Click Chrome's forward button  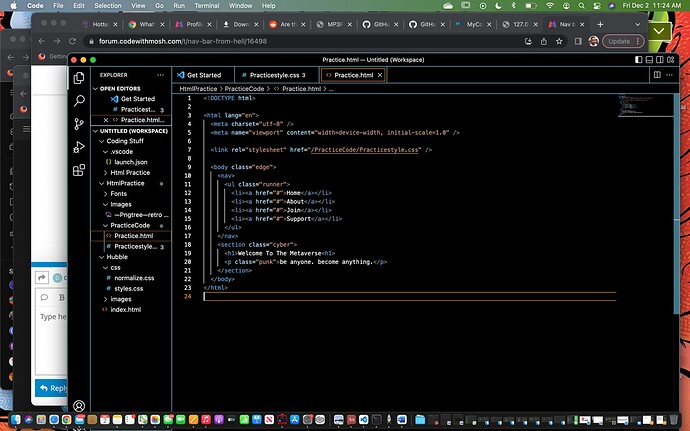[x=57, y=41]
